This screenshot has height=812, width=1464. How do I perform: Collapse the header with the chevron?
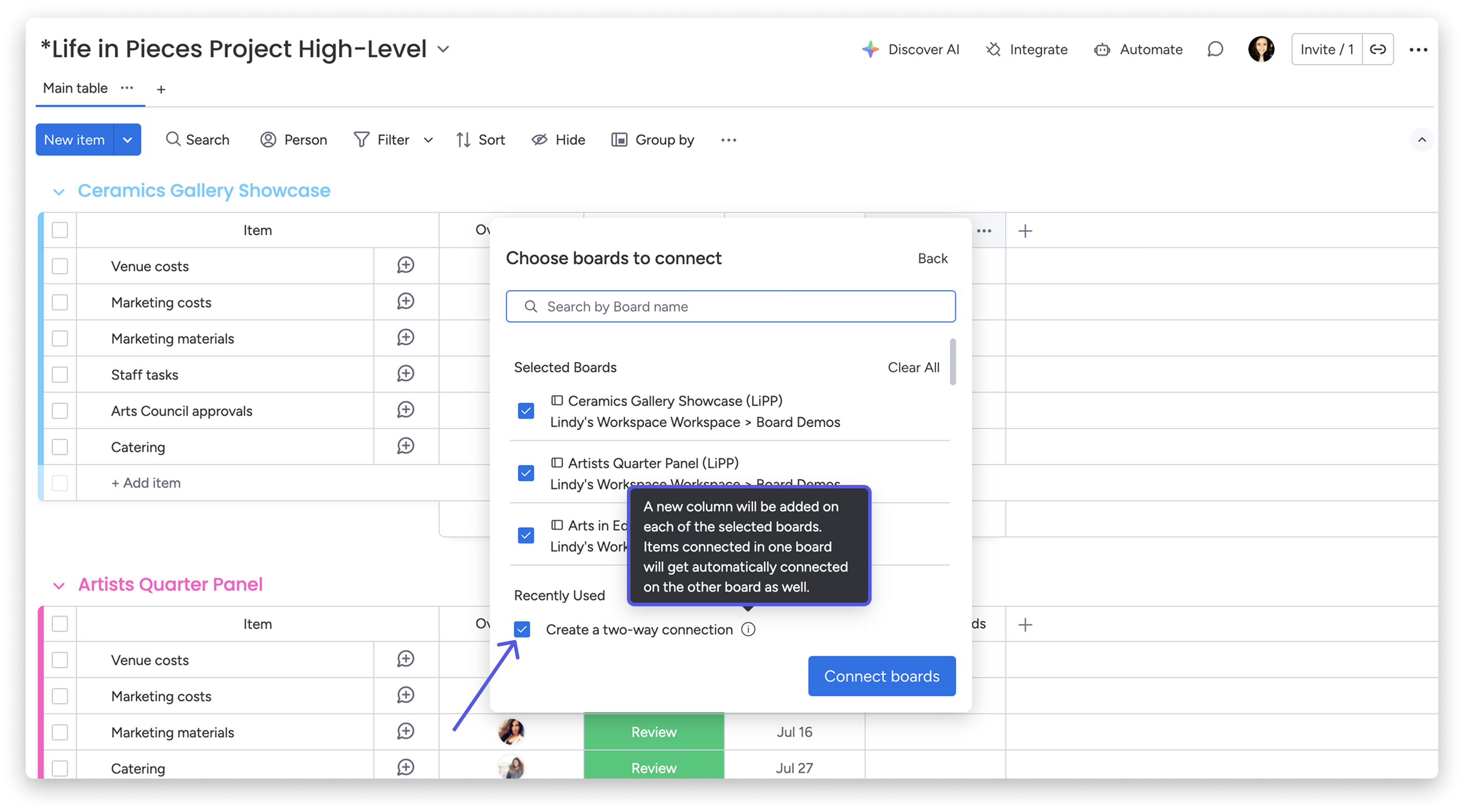tap(1422, 140)
